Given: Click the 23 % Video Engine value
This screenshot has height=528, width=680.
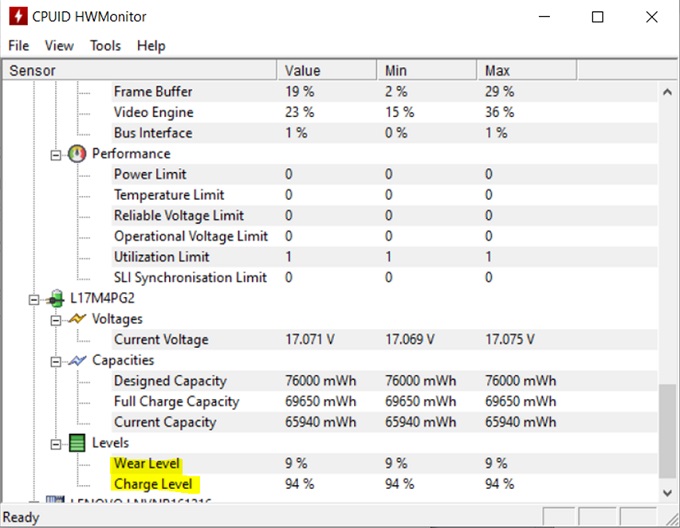Looking at the screenshot, I should (x=299, y=112).
